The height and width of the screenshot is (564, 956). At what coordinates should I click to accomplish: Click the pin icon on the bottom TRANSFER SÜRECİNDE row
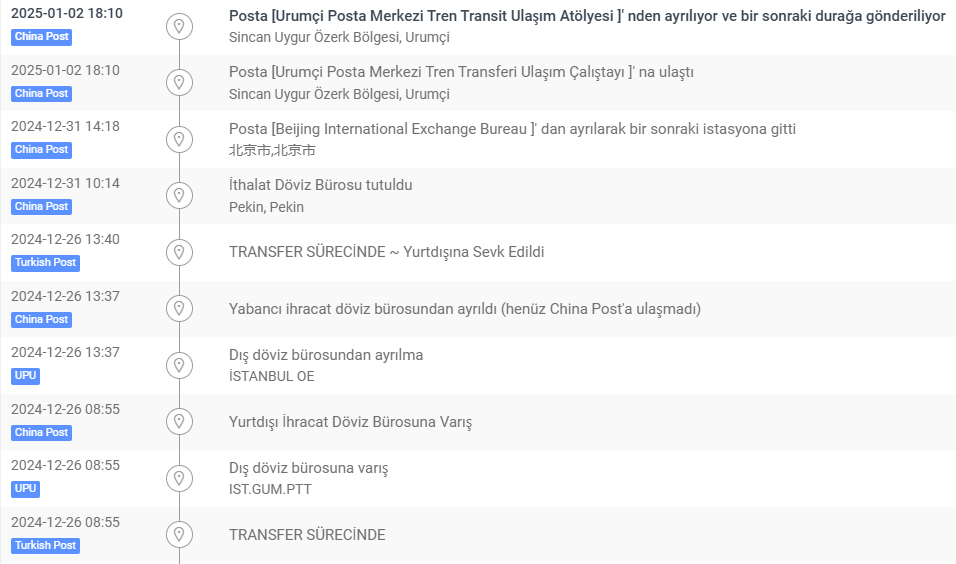179,535
